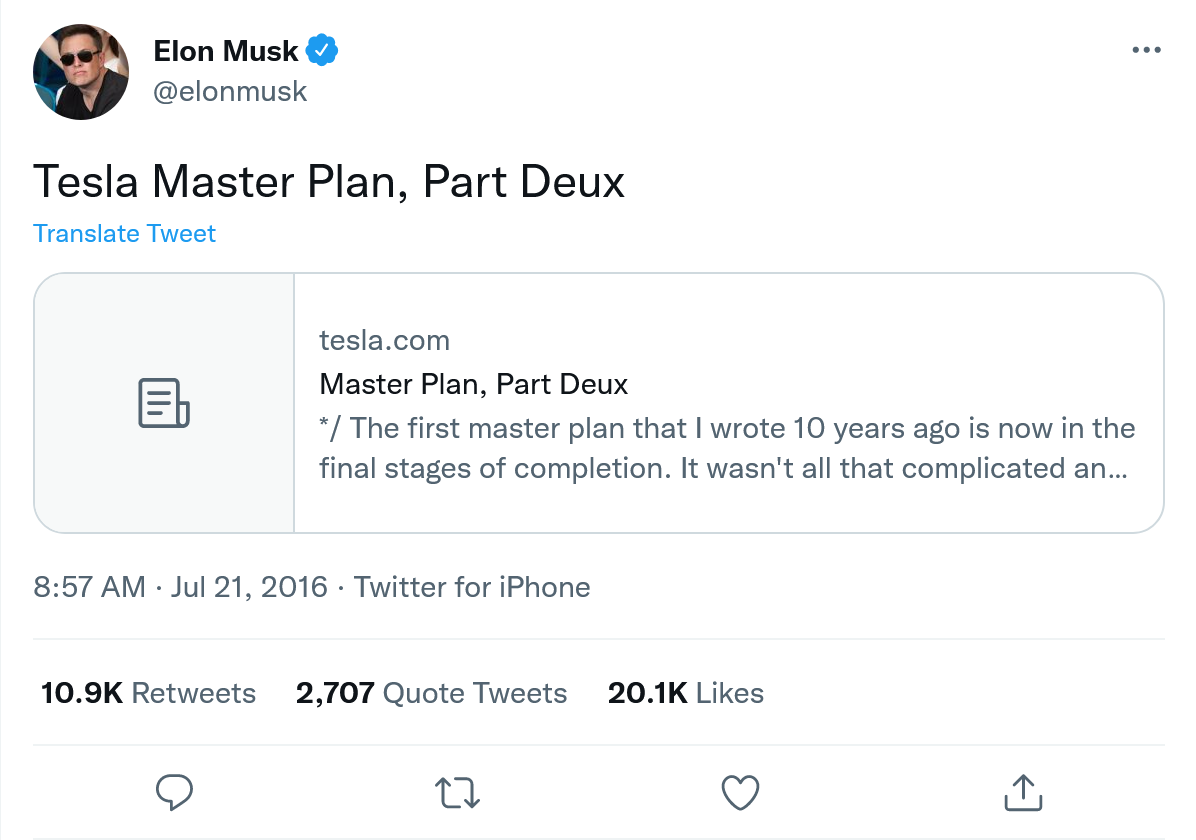Open the three-dot more options menu
This screenshot has width=1196, height=840.
(x=1146, y=50)
